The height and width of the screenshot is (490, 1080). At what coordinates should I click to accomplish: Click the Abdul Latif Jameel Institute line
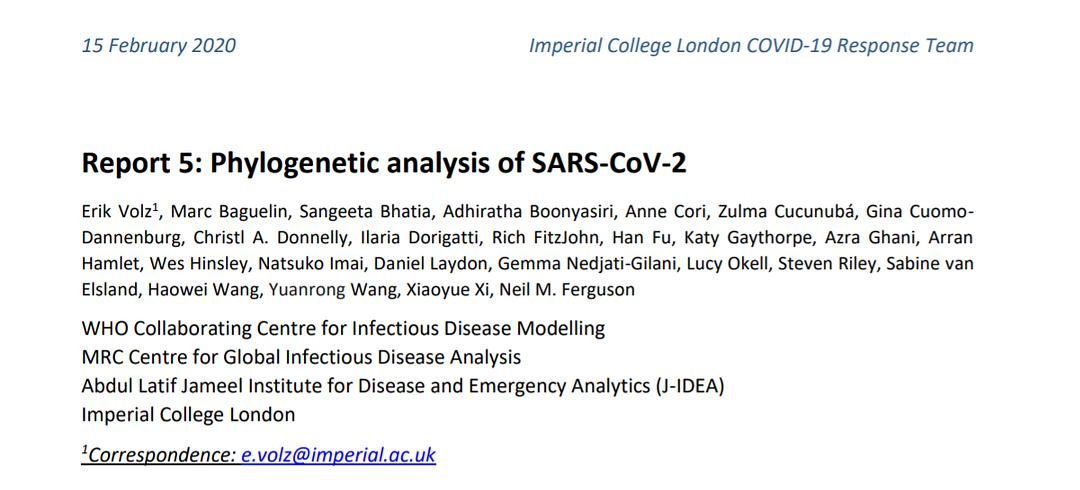(x=402, y=386)
